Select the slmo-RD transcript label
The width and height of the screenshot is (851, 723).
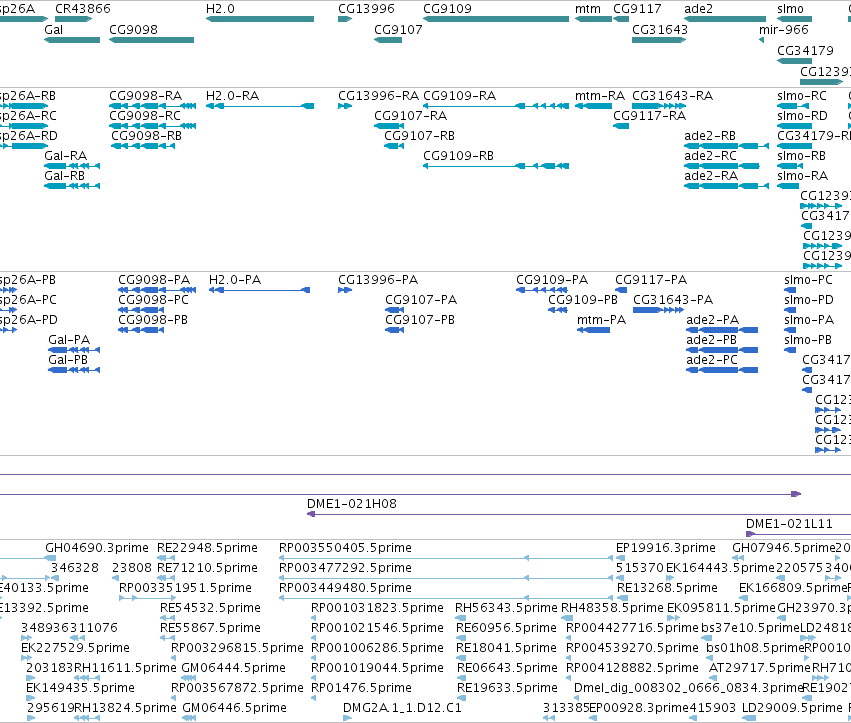(x=802, y=116)
